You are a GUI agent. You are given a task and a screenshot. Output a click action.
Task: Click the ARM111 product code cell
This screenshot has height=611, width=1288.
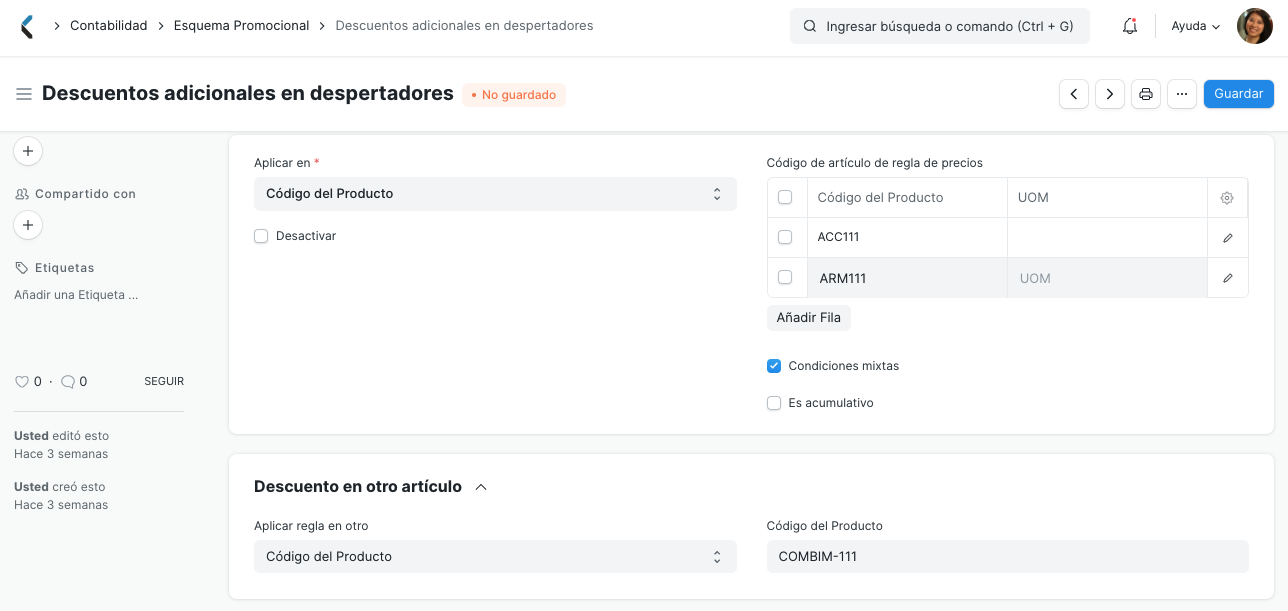click(x=907, y=278)
